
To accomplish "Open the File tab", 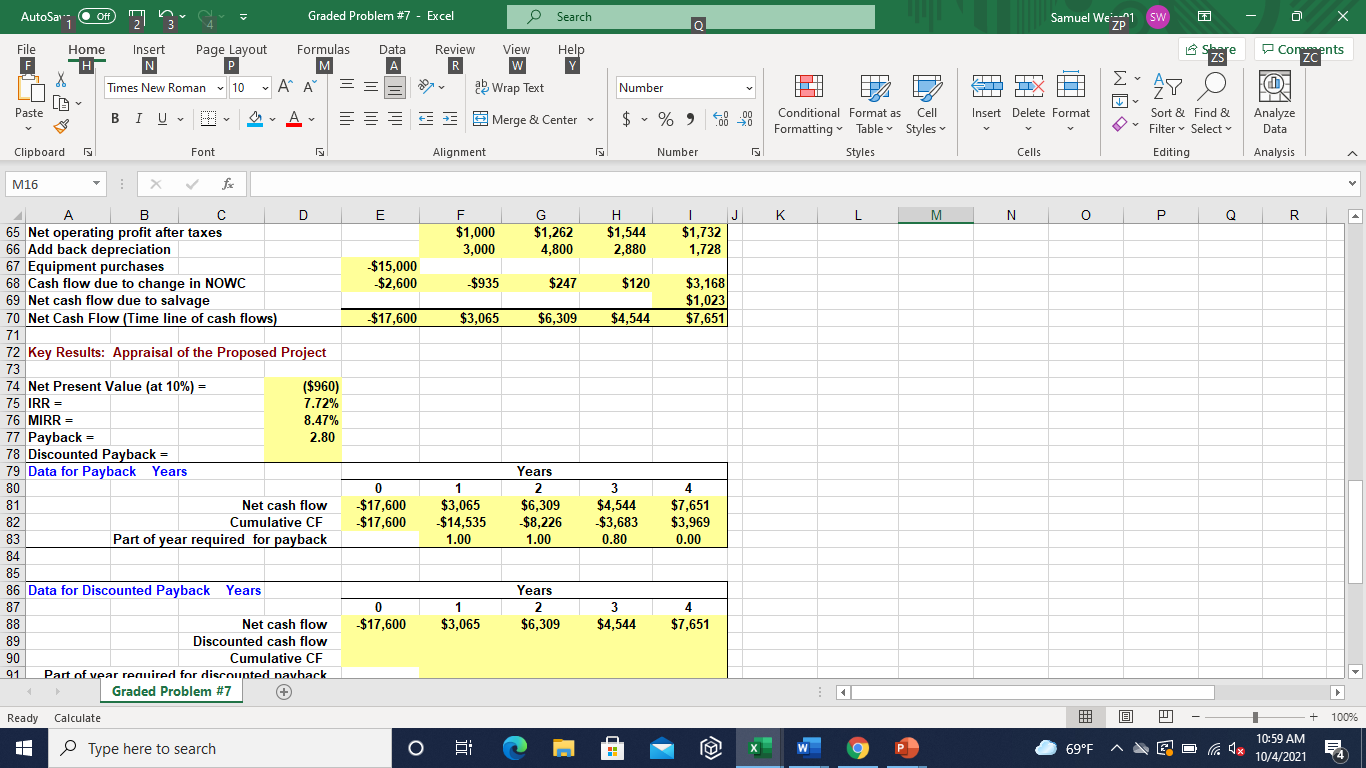I will [27, 49].
